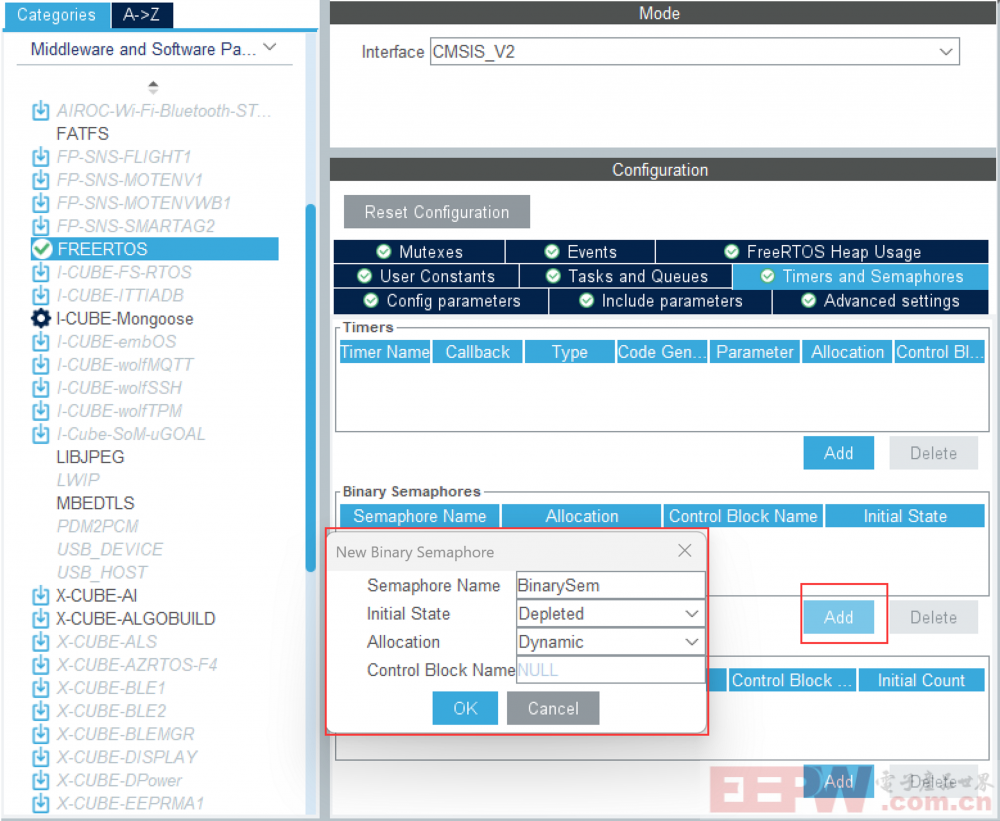Click gear icon beside I-CUBE-Mongoose
Image resolution: width=1000 pixels, height=821 pixels.
(x=41, y=318)
